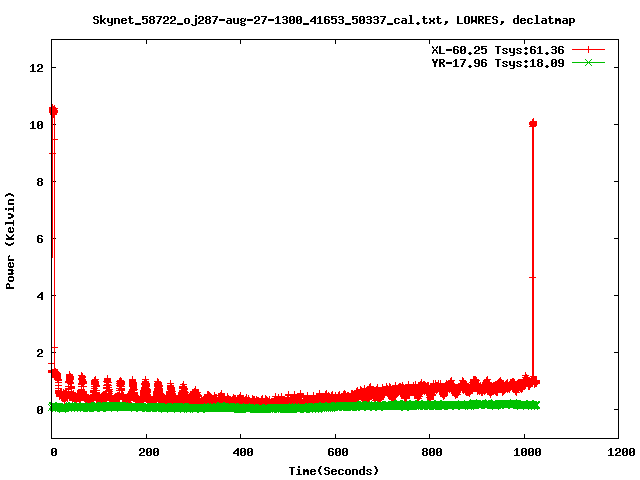The height and width of the screenshot is (480, 640).
Task: Click the Power (Kelvin) y-axis label
Action: point(10,241)
